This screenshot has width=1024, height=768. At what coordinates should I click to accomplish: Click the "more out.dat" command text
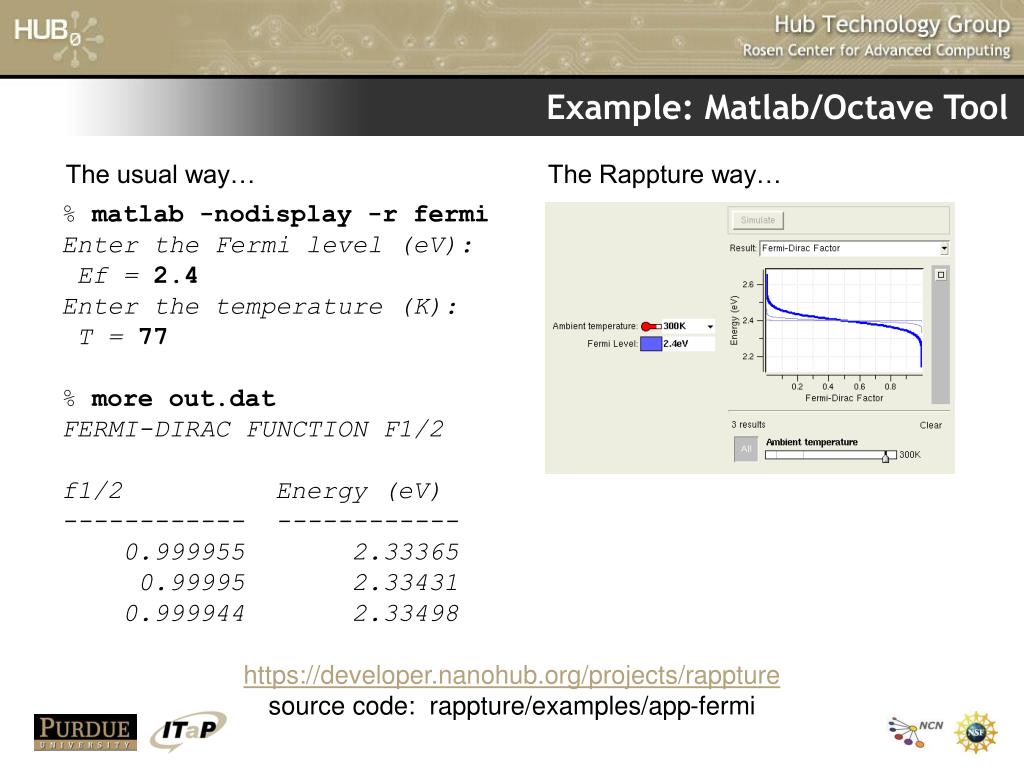[x=183, y=398]
